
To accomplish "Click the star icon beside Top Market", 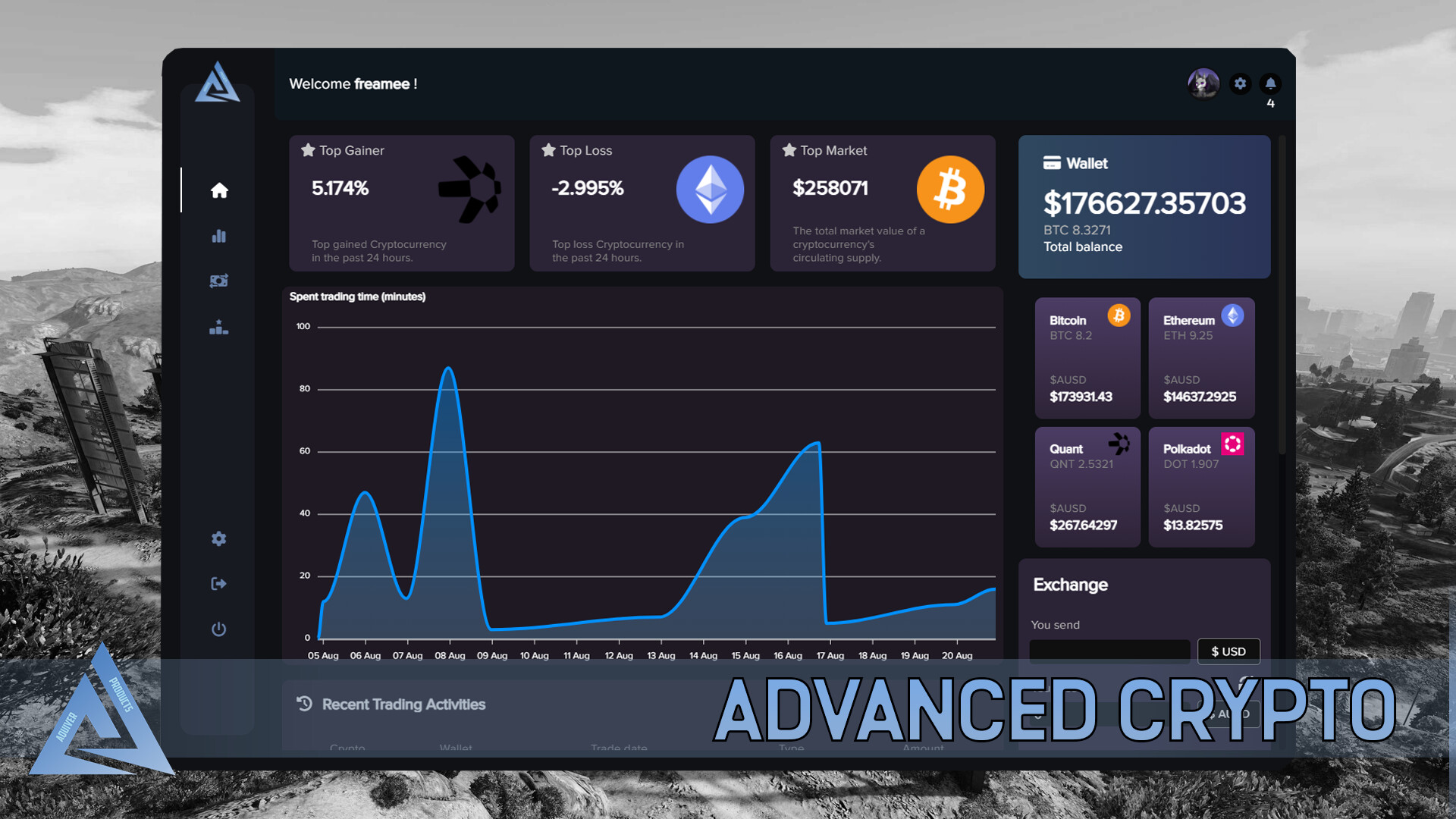I will [789, 150].
